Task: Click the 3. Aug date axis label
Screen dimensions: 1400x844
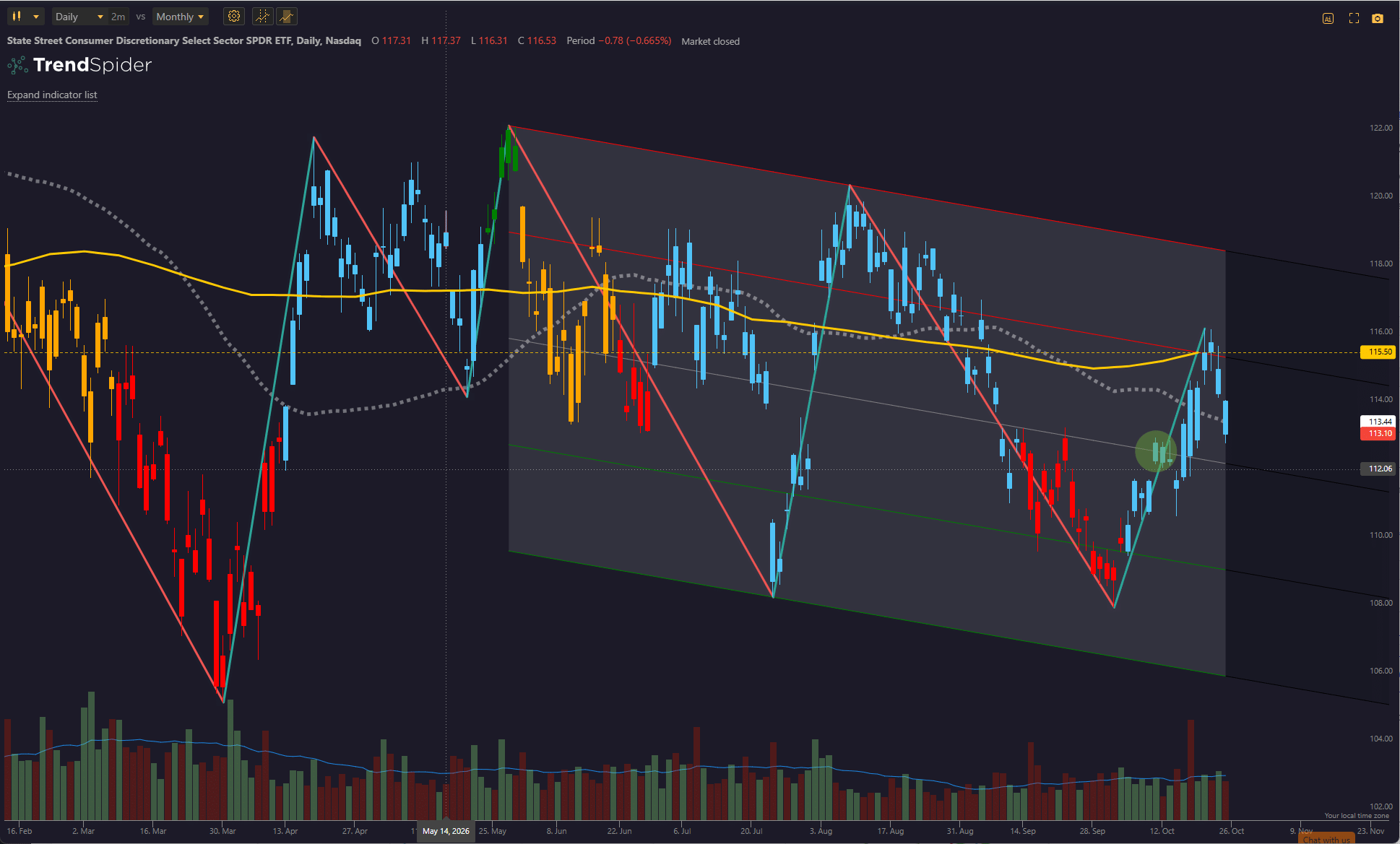Action: pyautogui.click(x=821, y=831)
